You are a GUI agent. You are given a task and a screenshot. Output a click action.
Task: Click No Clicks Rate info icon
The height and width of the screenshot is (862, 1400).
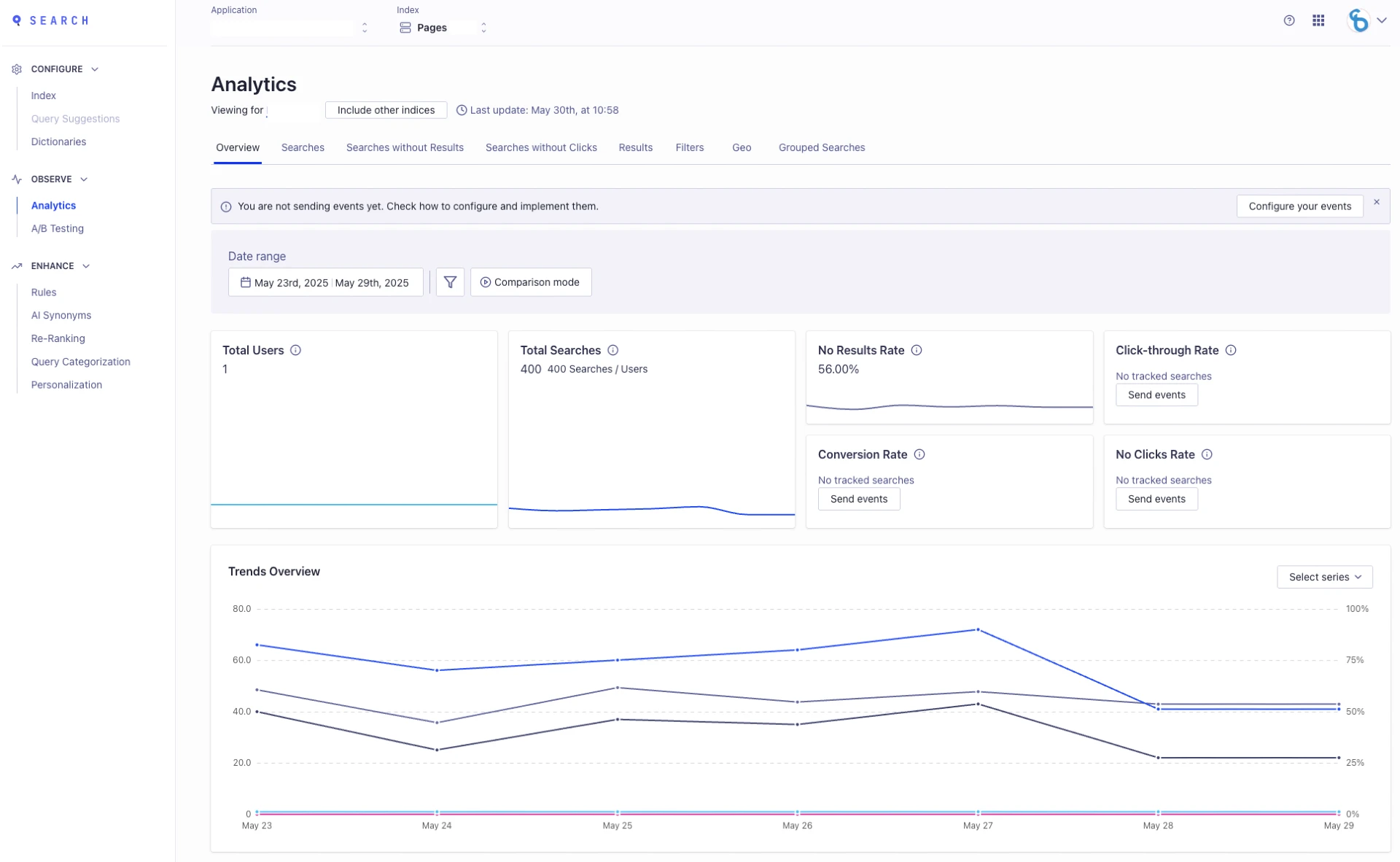(1207, 454)
